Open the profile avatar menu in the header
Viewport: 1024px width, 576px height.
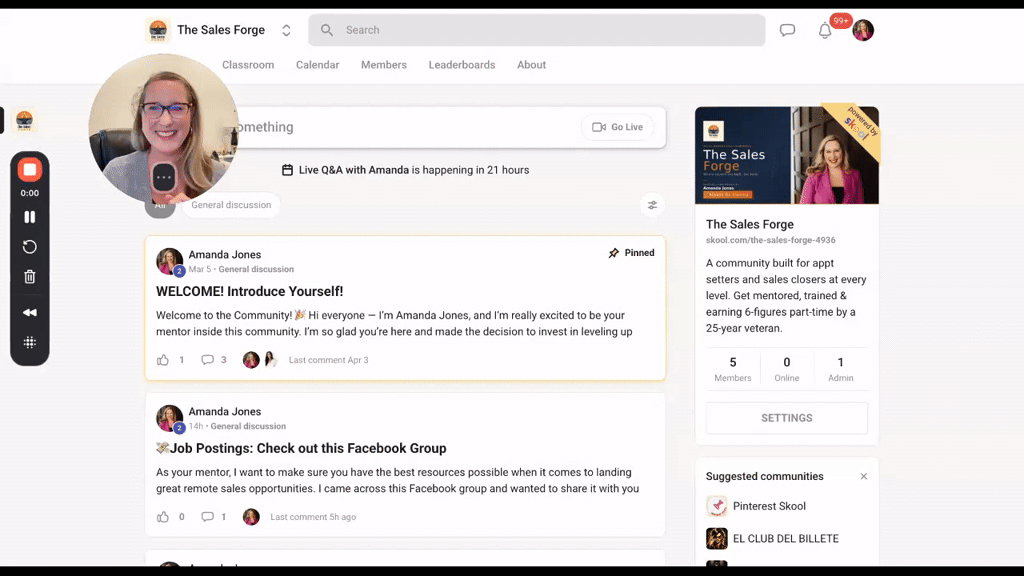(863, 30)
